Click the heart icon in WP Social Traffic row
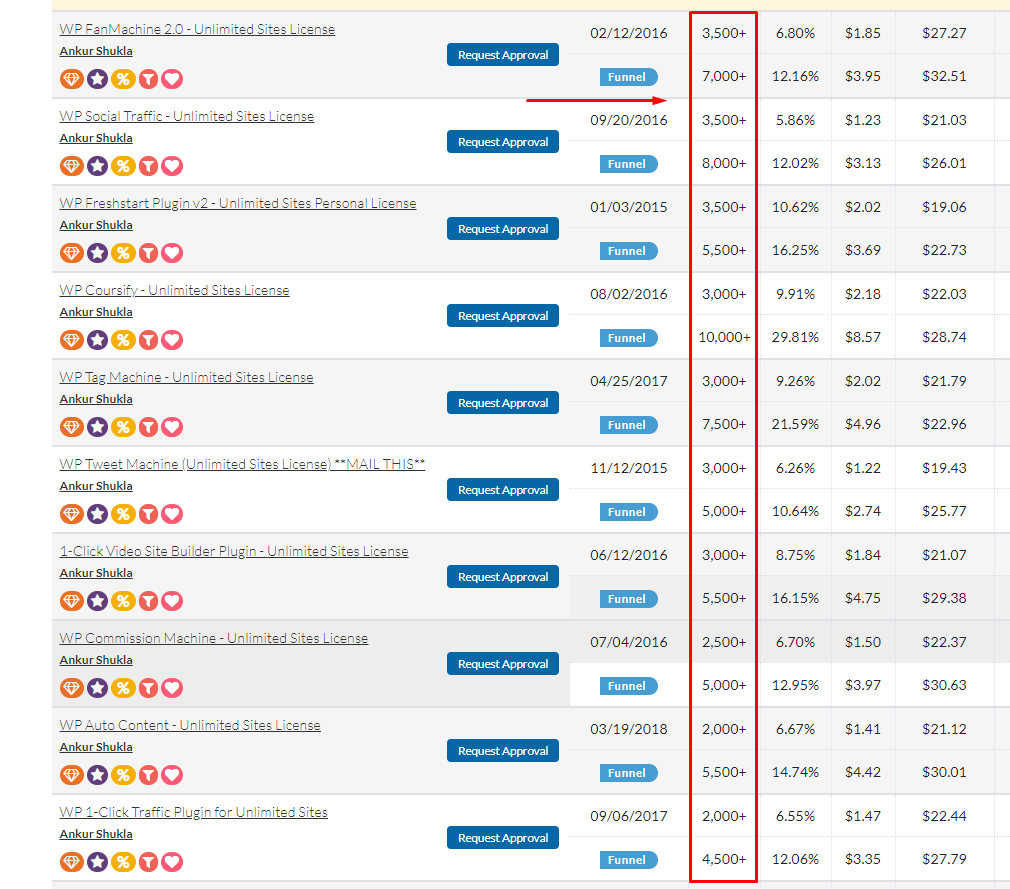 coord(172,166)
